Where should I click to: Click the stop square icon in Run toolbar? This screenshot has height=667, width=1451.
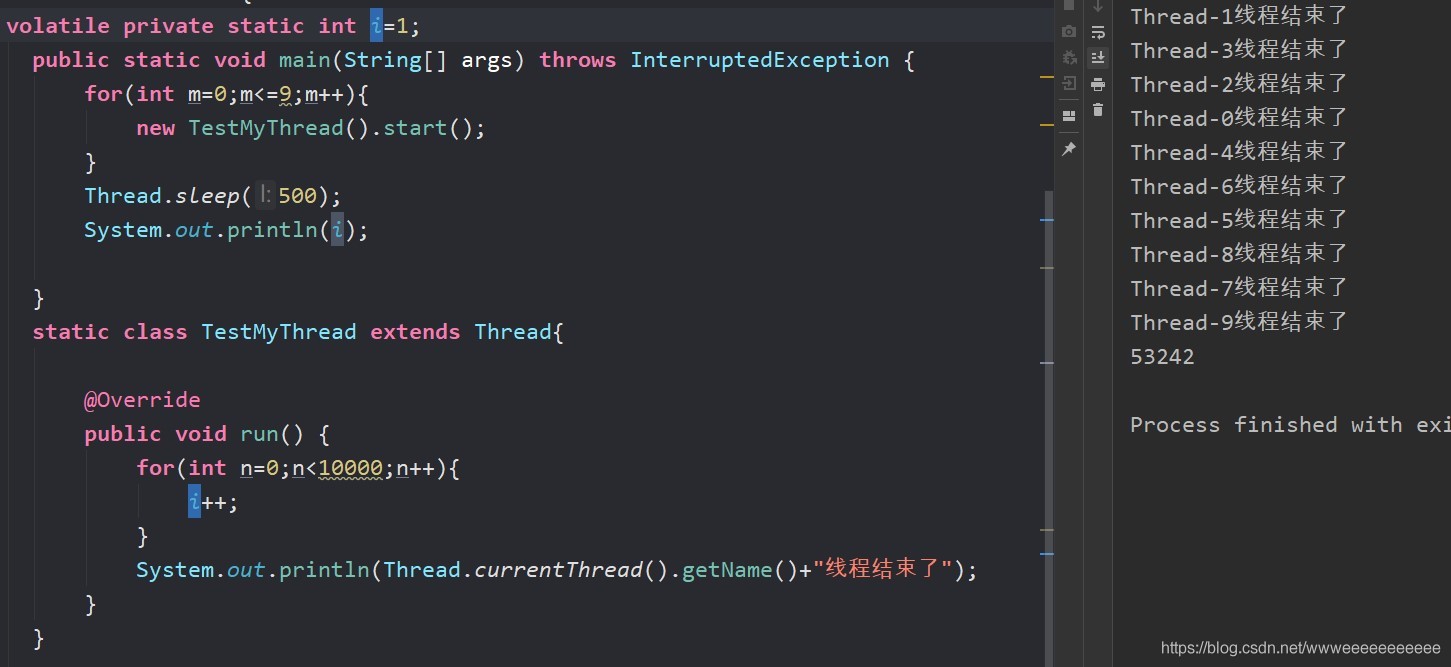[x=1069, y=5]
